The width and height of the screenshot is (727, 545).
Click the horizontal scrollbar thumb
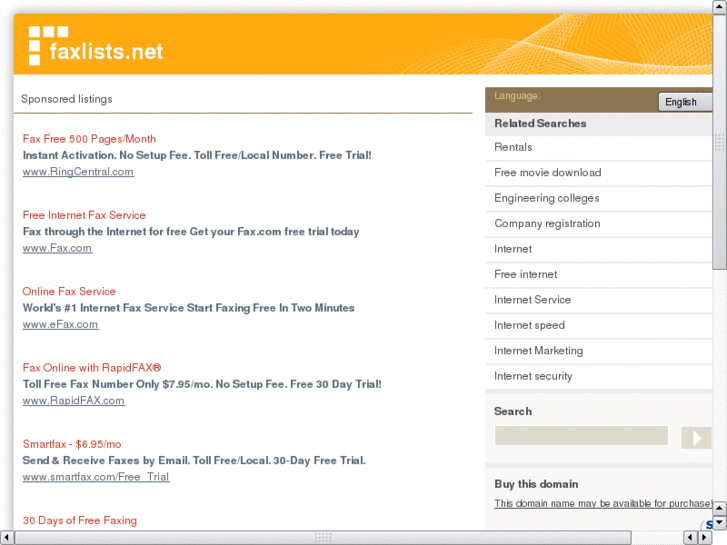tap(323, 537)
